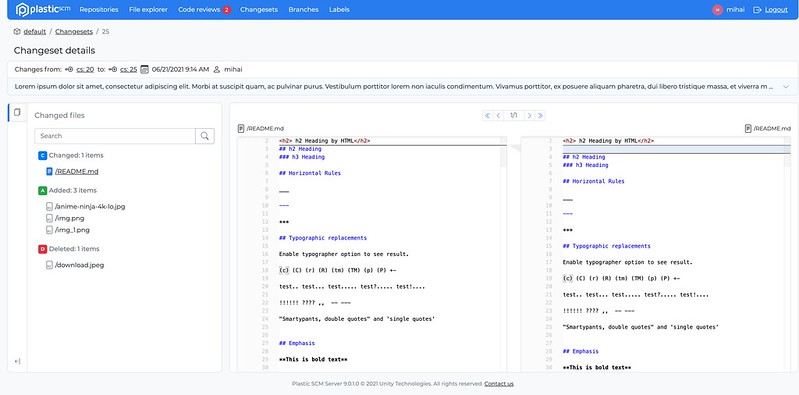Click the Search changed files field

pyautogui.click(x=115, y=136)
